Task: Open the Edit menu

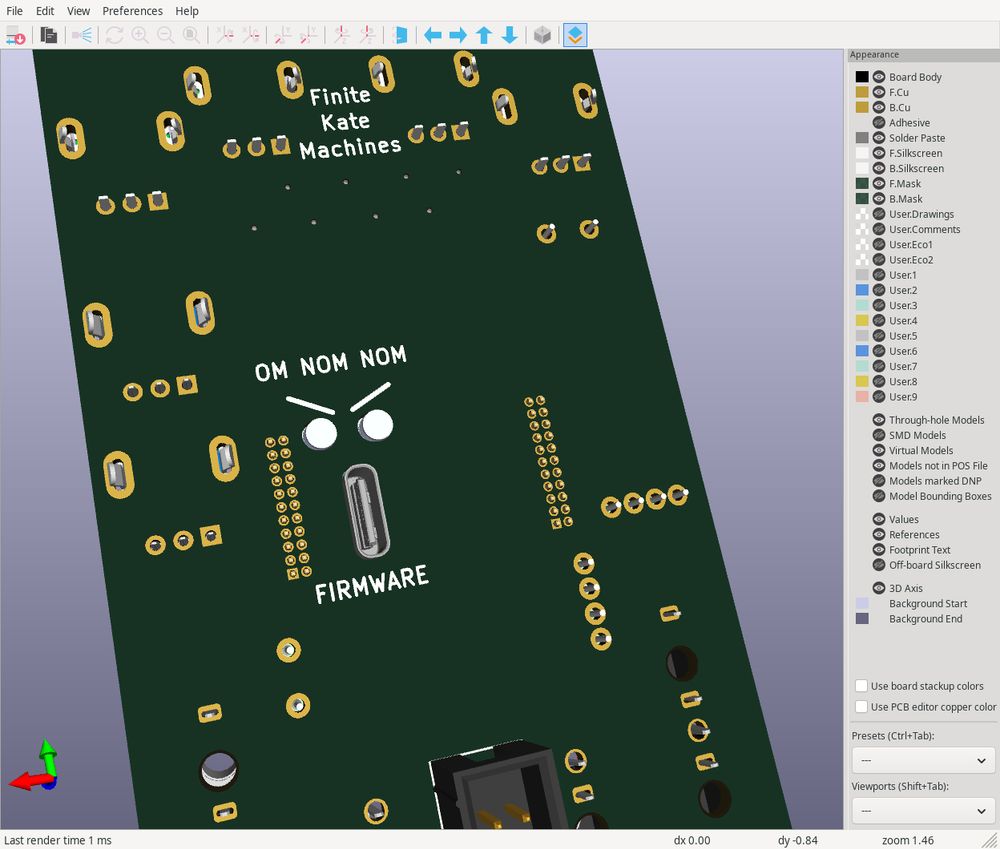Action: (x=45, y=11)
